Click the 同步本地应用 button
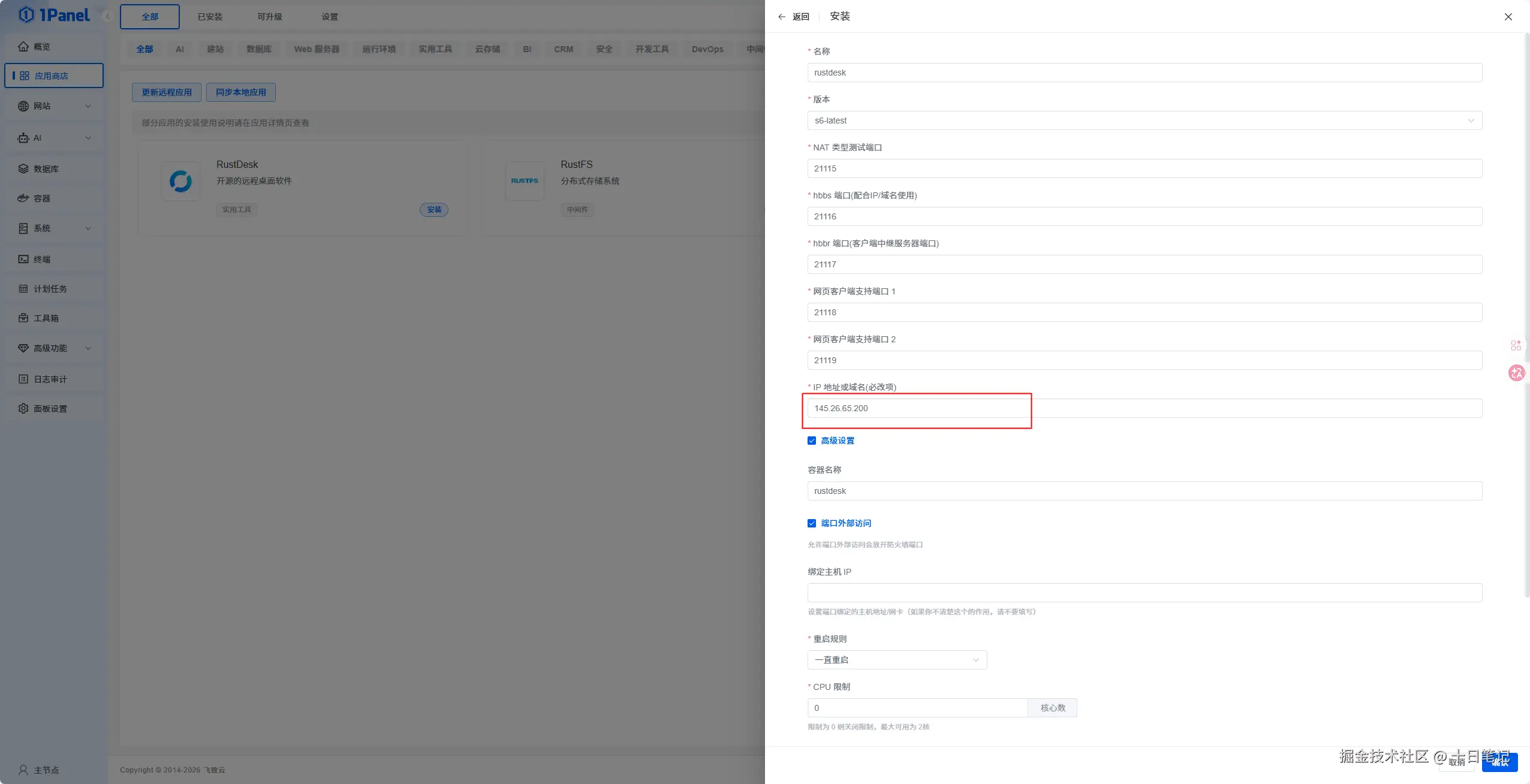Screen dimensions: 1530x784 (240, 92)
